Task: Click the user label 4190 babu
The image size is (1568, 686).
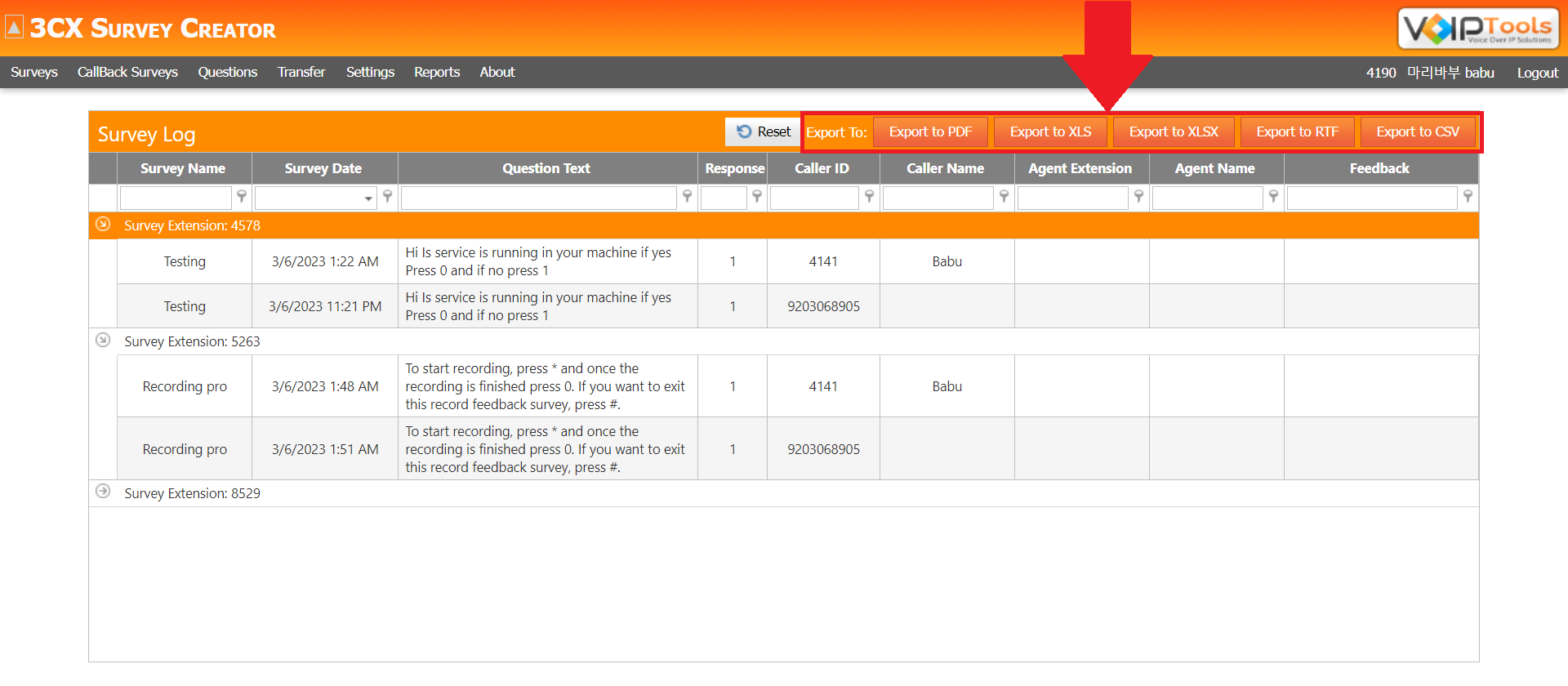Action: 1430,73
